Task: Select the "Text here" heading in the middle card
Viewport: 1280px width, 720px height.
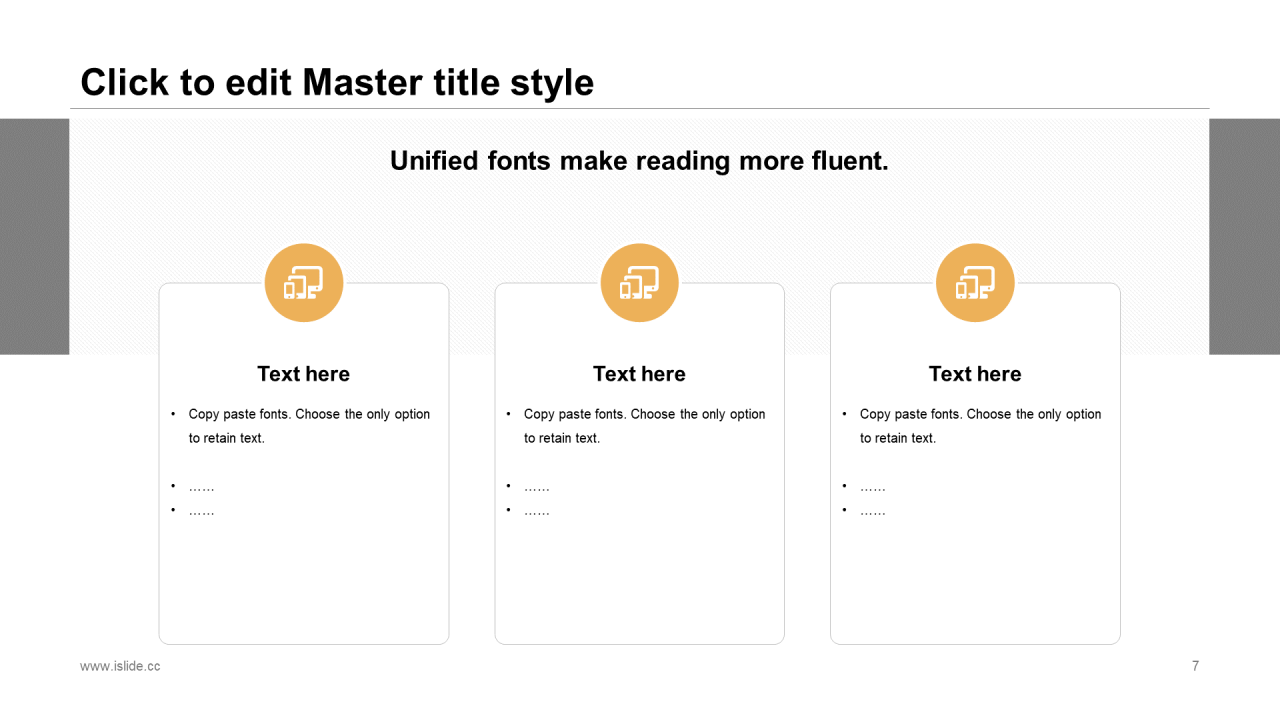Action: click(639, 374)
